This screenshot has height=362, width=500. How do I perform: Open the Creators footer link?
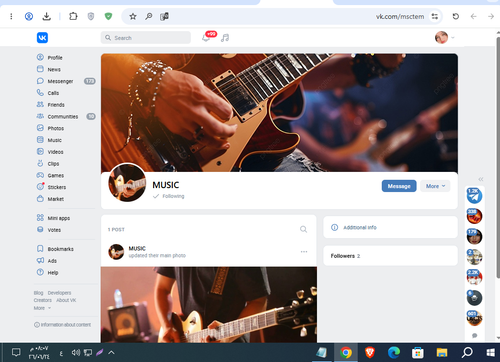43,300
